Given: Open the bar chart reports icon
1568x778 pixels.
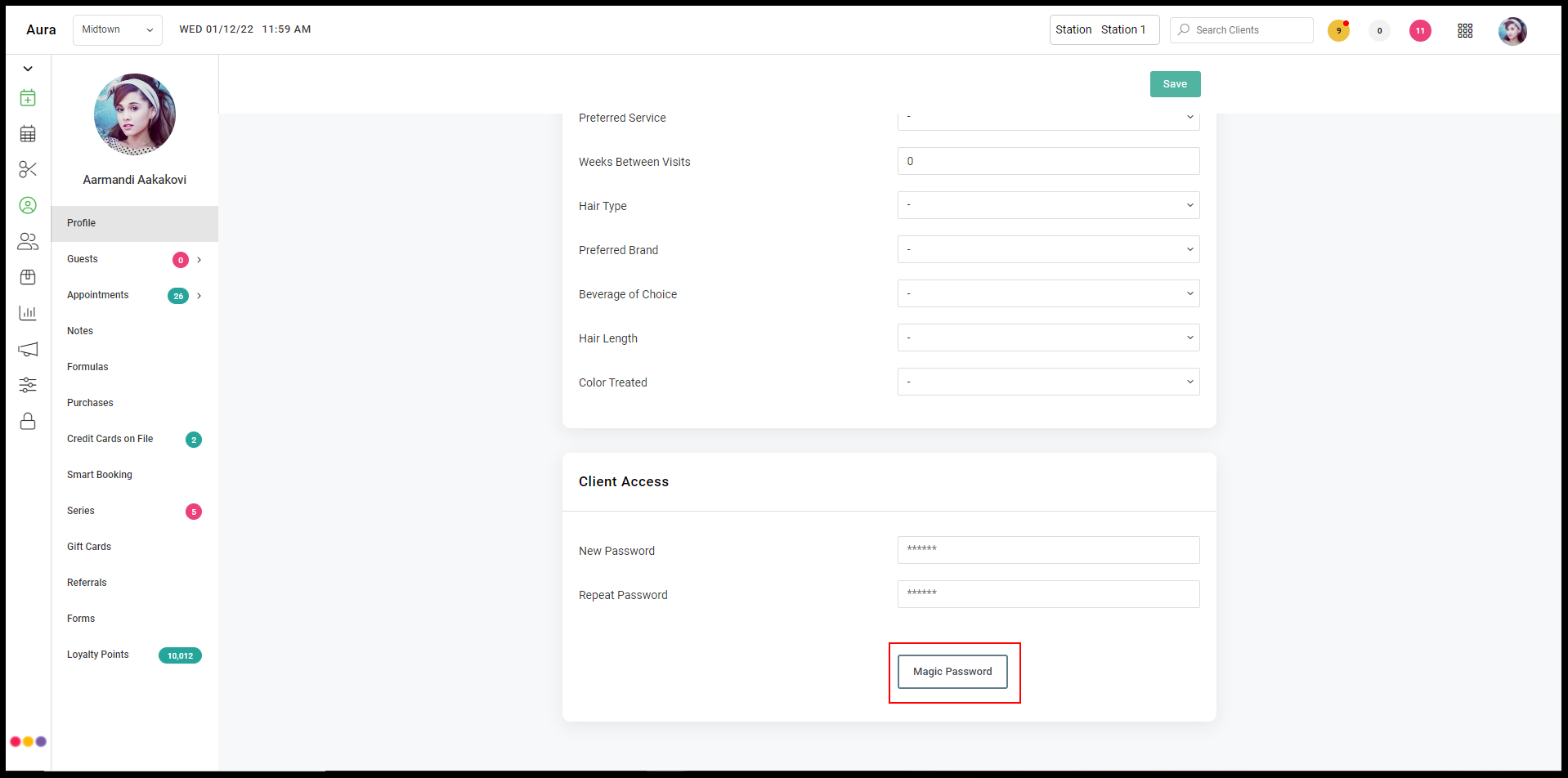Looking at the screenshot, I should coord(28,313).
